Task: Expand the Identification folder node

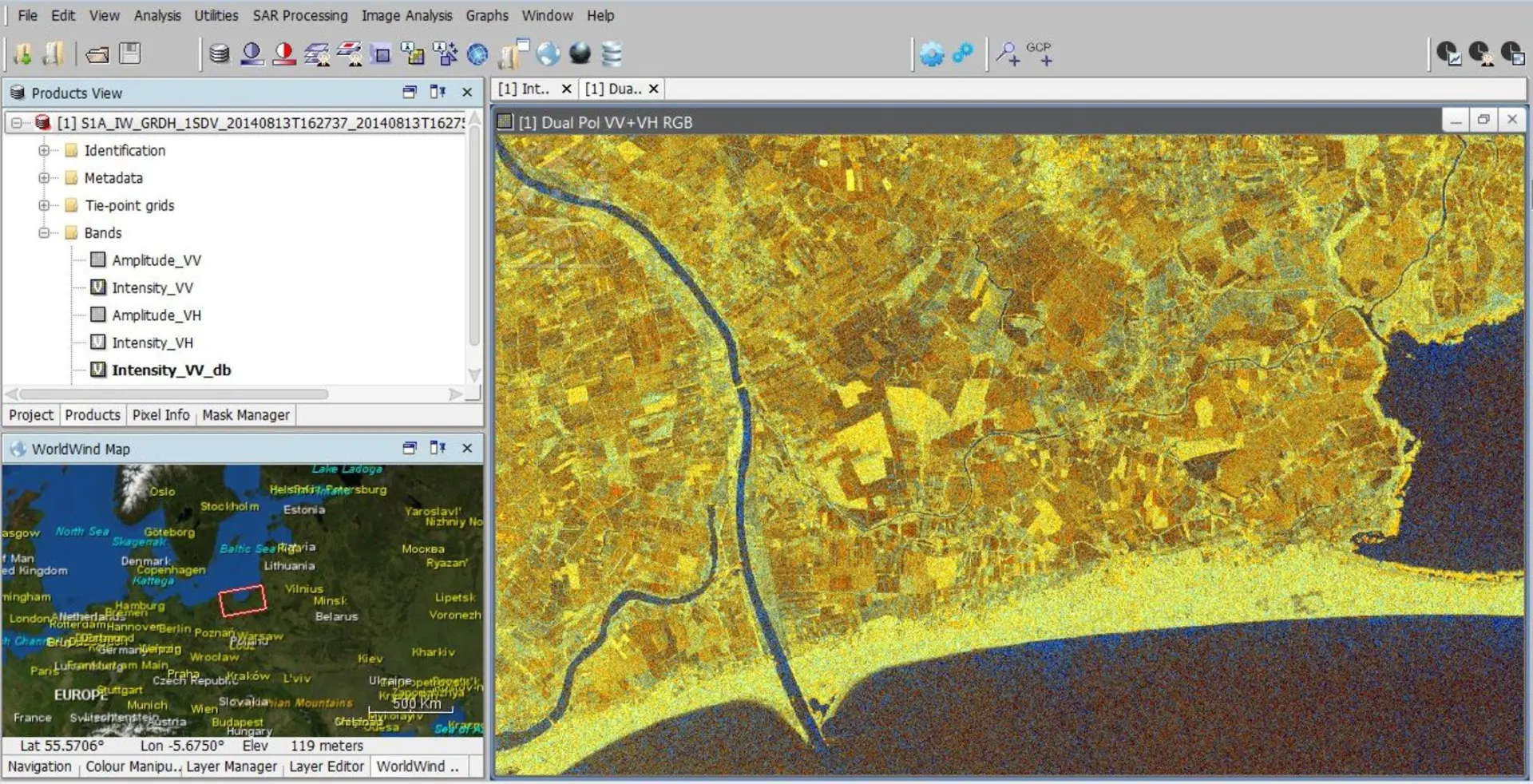Action: pyautogui.click(x=44, y=150)
